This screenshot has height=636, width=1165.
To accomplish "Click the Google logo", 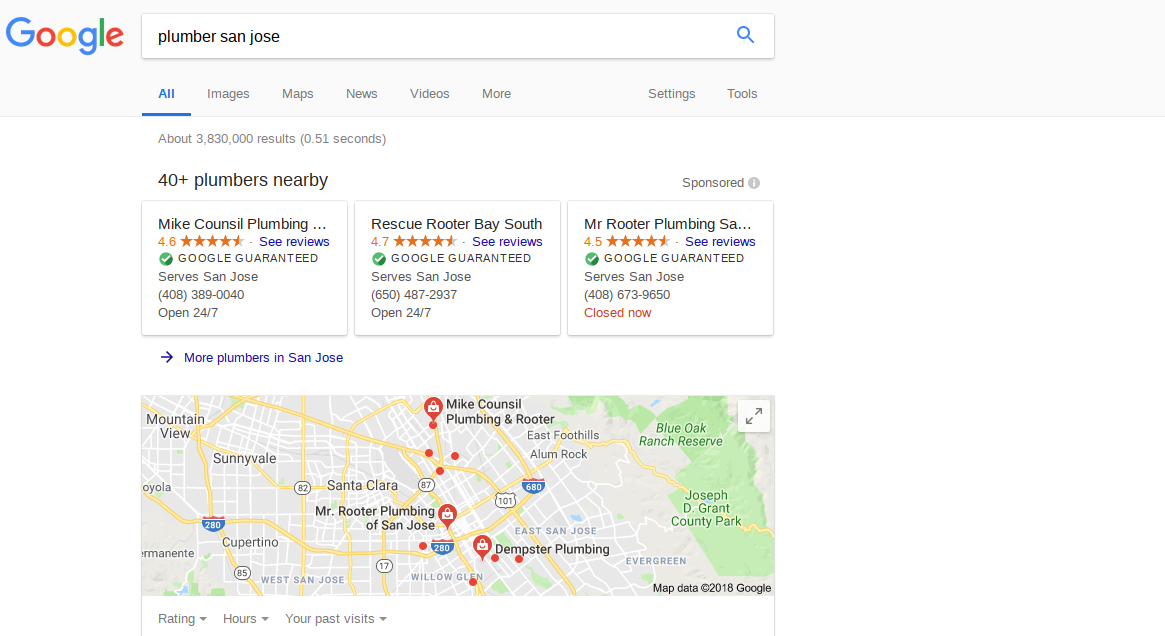I will 65,36.
